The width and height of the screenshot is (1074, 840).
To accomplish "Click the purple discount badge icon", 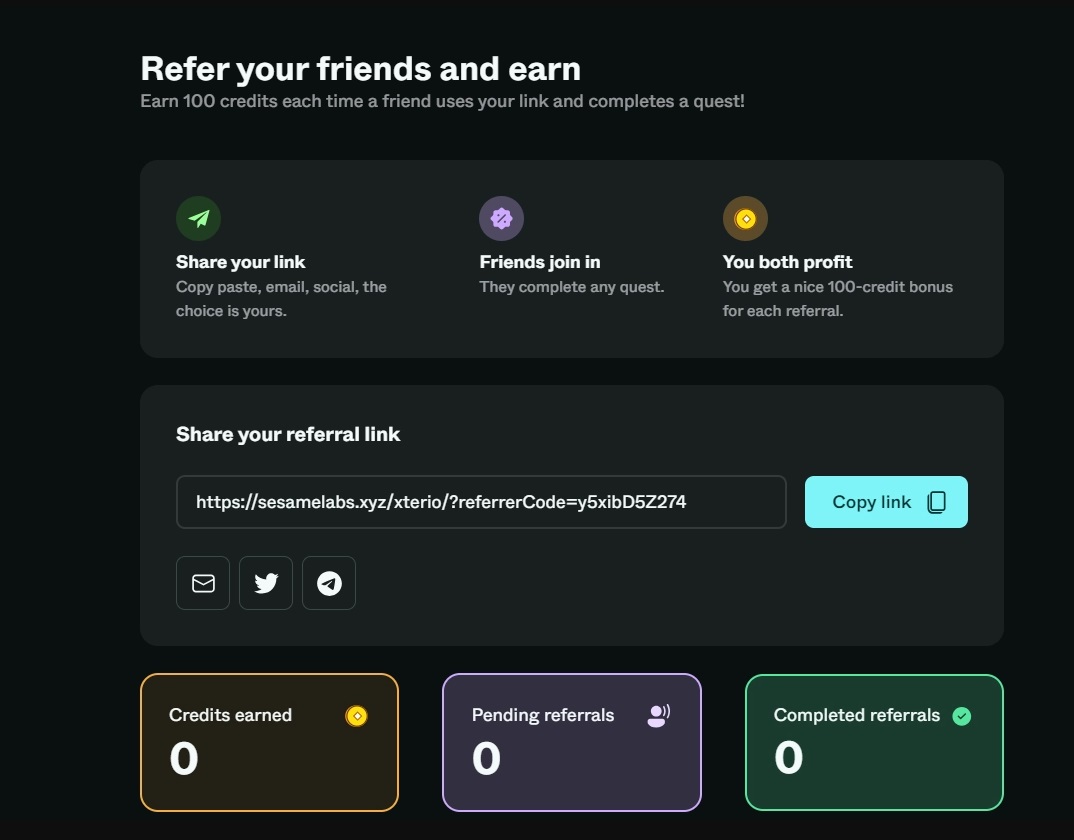I will coord(501,219).
